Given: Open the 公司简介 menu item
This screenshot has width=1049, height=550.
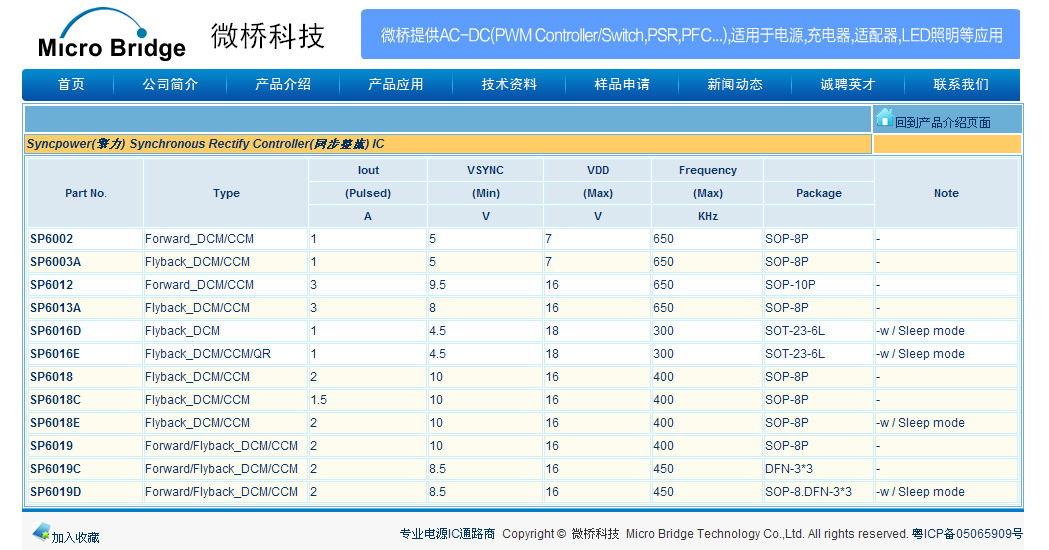Looking at the screenshot, I should coord(170,84).
